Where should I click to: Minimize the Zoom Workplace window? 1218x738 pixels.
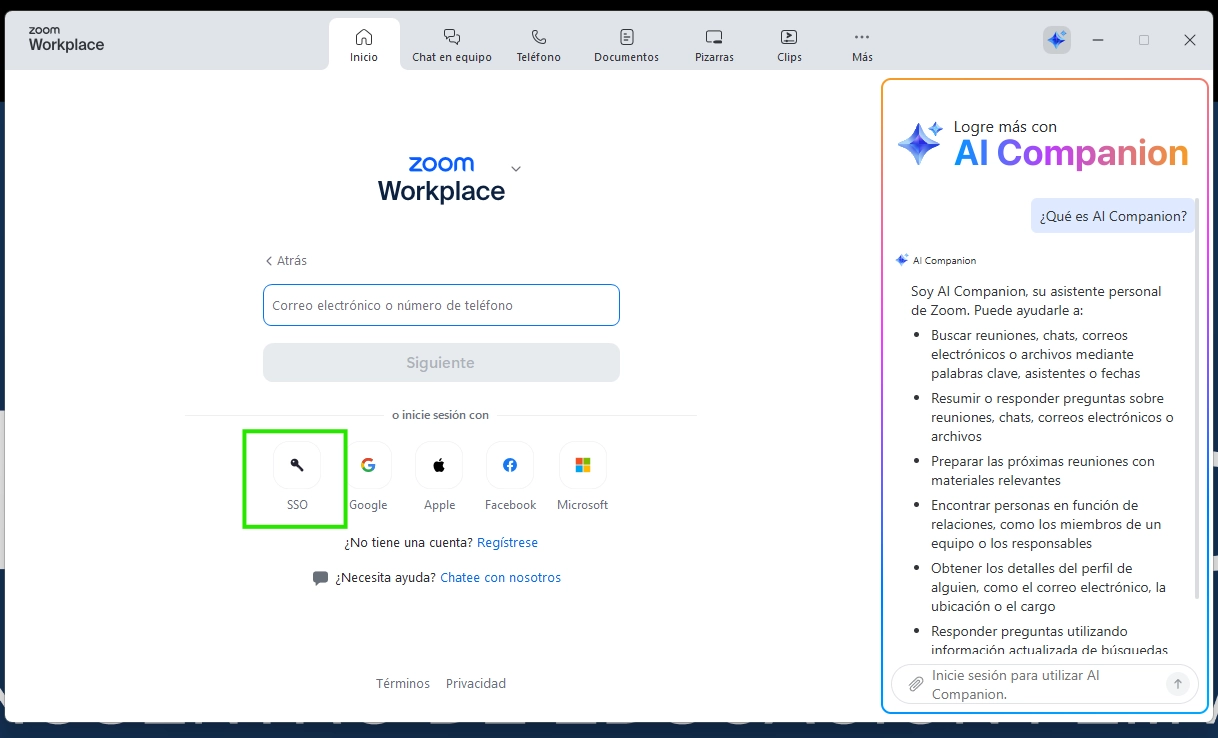(1098, 40)
